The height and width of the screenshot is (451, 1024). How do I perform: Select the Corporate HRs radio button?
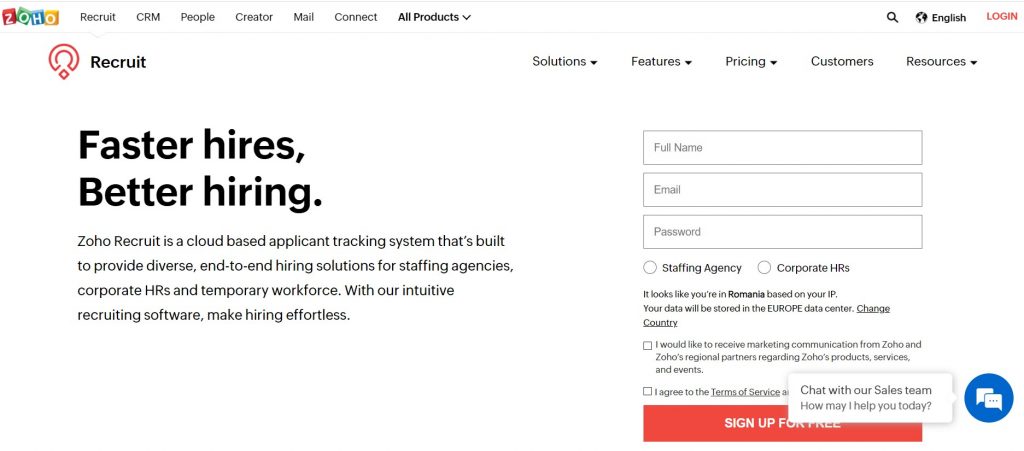[764, 268]
